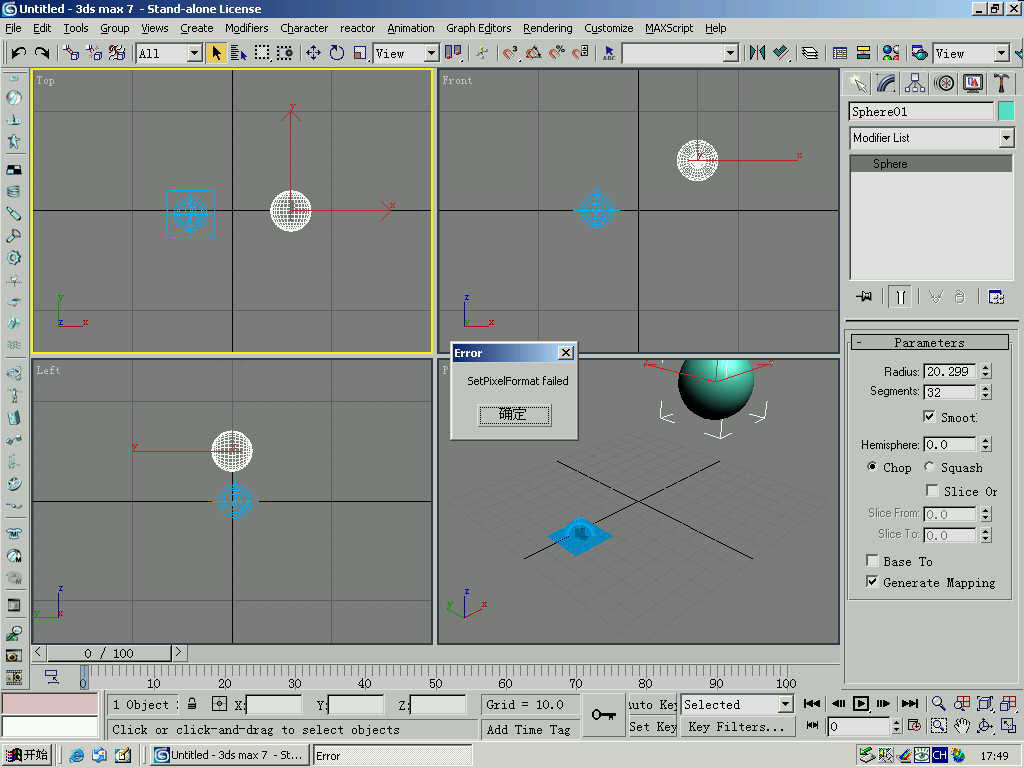Open the named selection sets dropdown
This screenshot has height=768, width=1024.
pyautogui.click(x=731, y=54)
